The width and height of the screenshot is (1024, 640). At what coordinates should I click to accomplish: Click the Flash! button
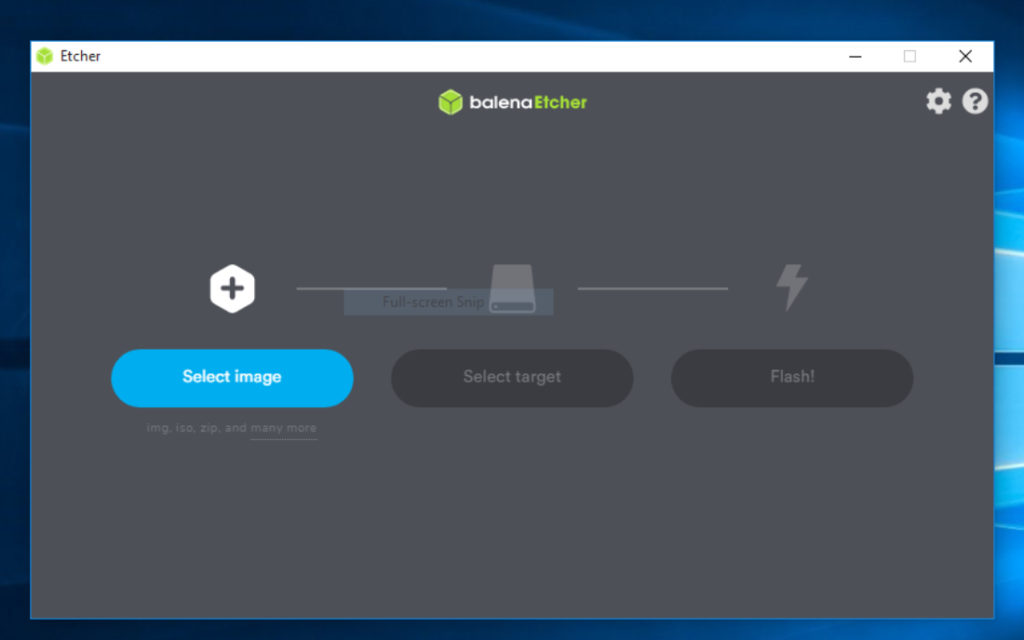792,378
